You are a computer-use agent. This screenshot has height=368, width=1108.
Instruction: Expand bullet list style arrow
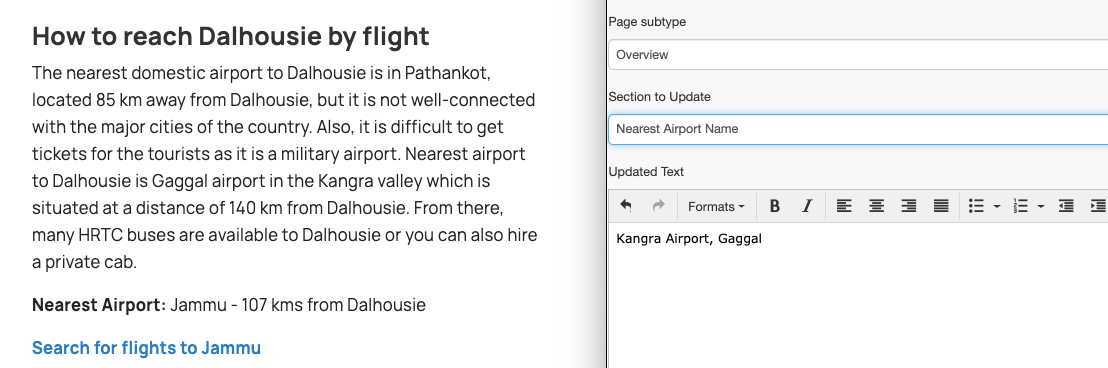(x=997, y=207)
